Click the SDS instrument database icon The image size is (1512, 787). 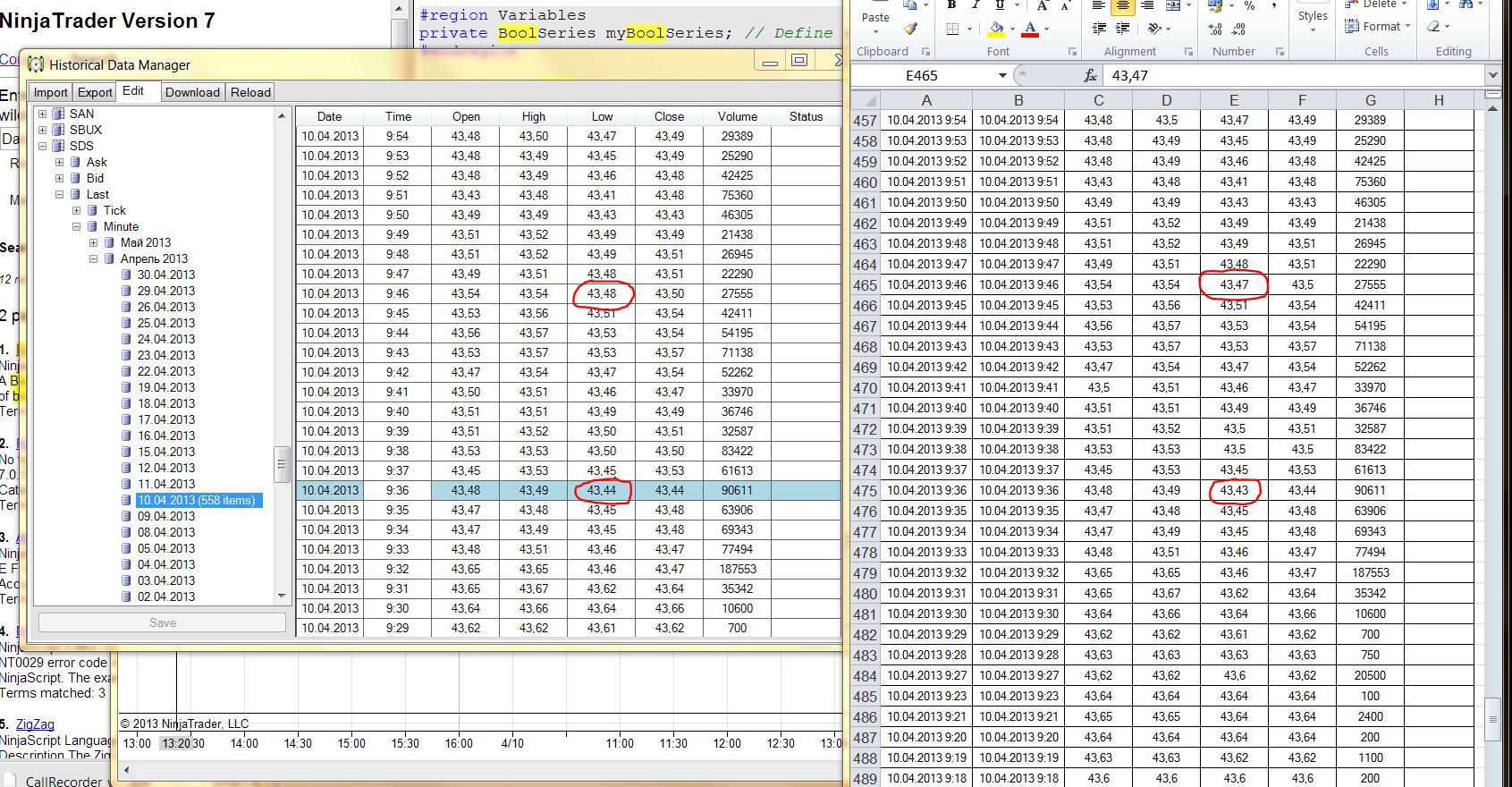point(58,146)
